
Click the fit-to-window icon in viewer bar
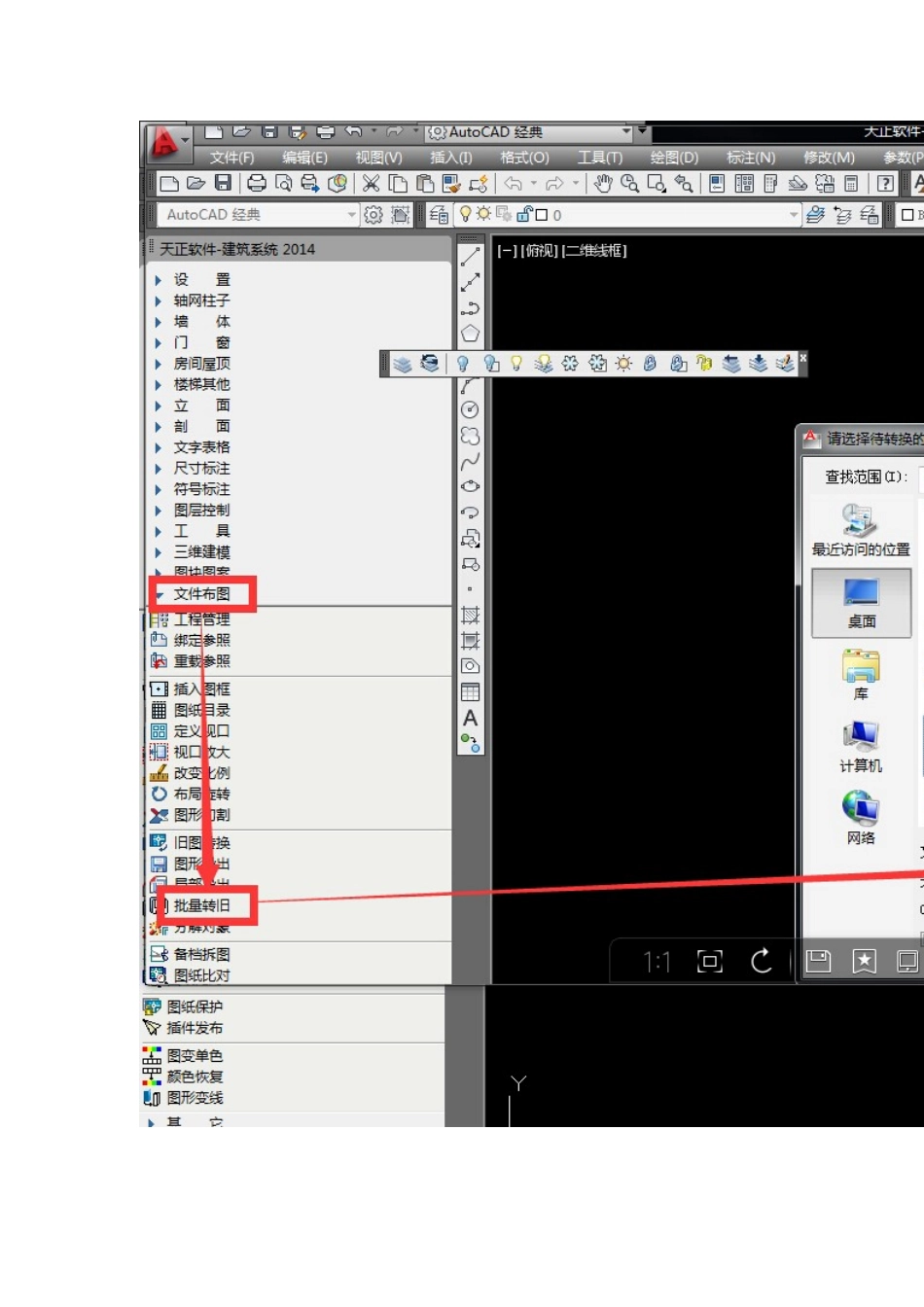pyautogui.click(x=710, y=962)
